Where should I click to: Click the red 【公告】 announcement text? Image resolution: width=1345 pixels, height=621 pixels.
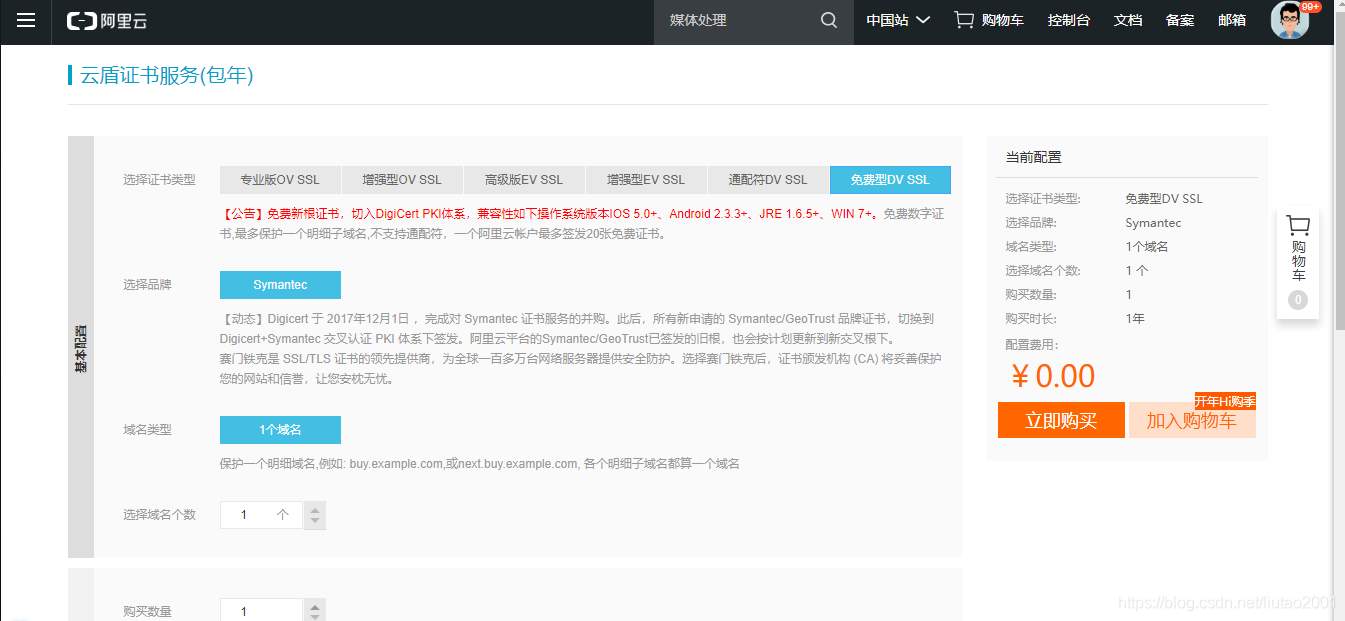click(549, 214)
